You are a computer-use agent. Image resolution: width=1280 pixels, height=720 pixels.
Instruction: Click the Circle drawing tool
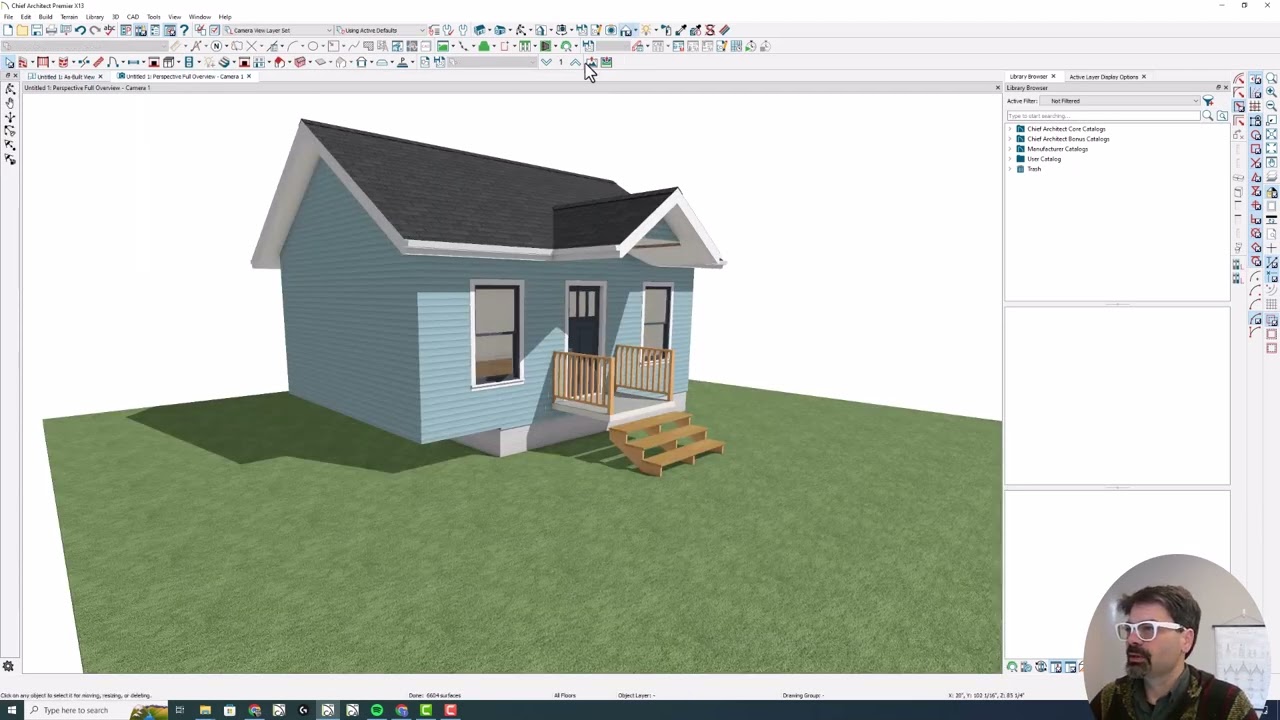click(312, 46)
